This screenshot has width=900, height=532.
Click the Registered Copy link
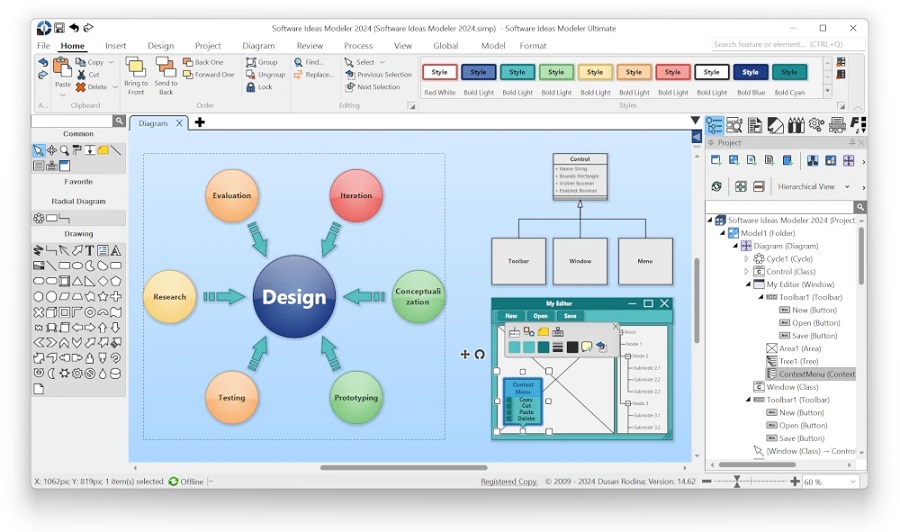509,481
